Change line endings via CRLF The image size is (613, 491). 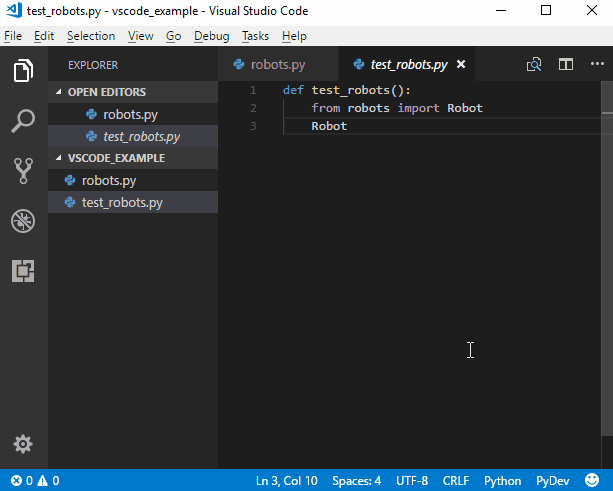[x=456, y=480]
